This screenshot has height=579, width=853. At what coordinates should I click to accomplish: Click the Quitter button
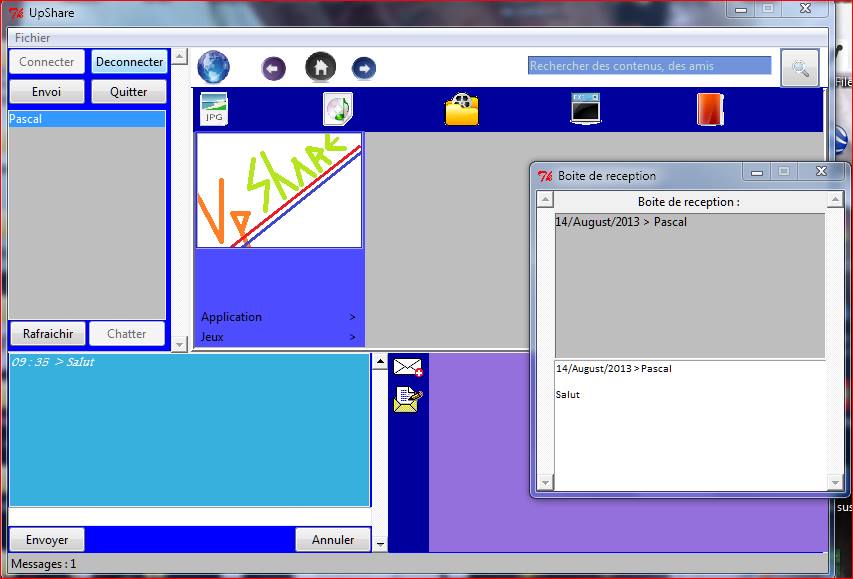[129, 91]
